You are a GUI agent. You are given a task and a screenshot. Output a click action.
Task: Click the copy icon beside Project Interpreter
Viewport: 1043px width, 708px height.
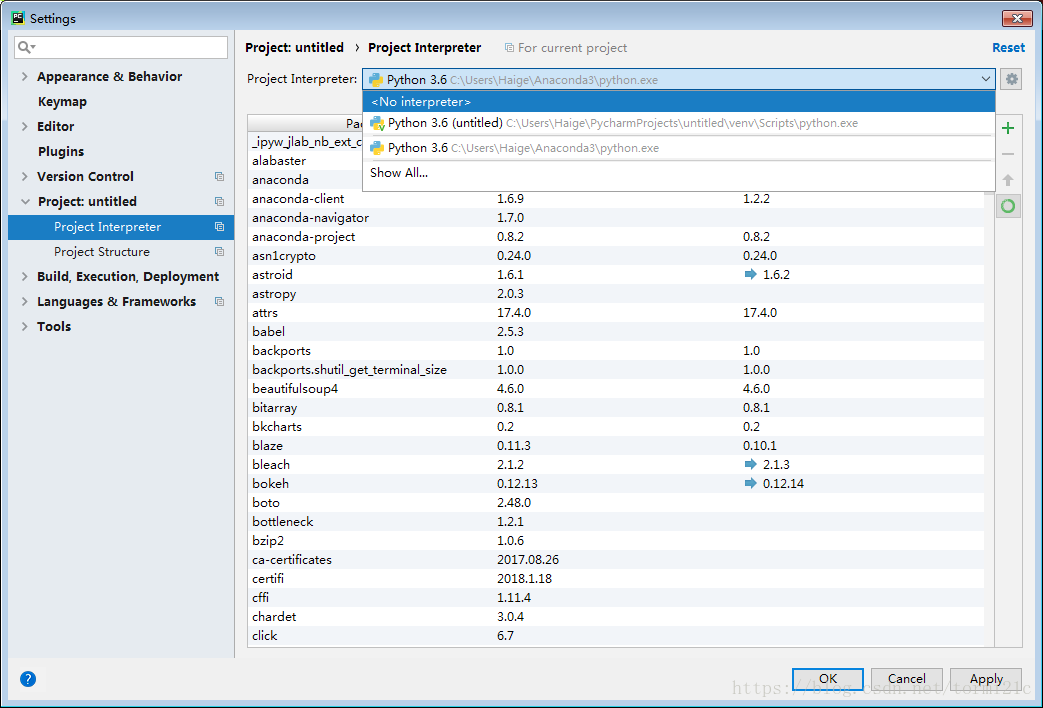click(x=219, y=227)
